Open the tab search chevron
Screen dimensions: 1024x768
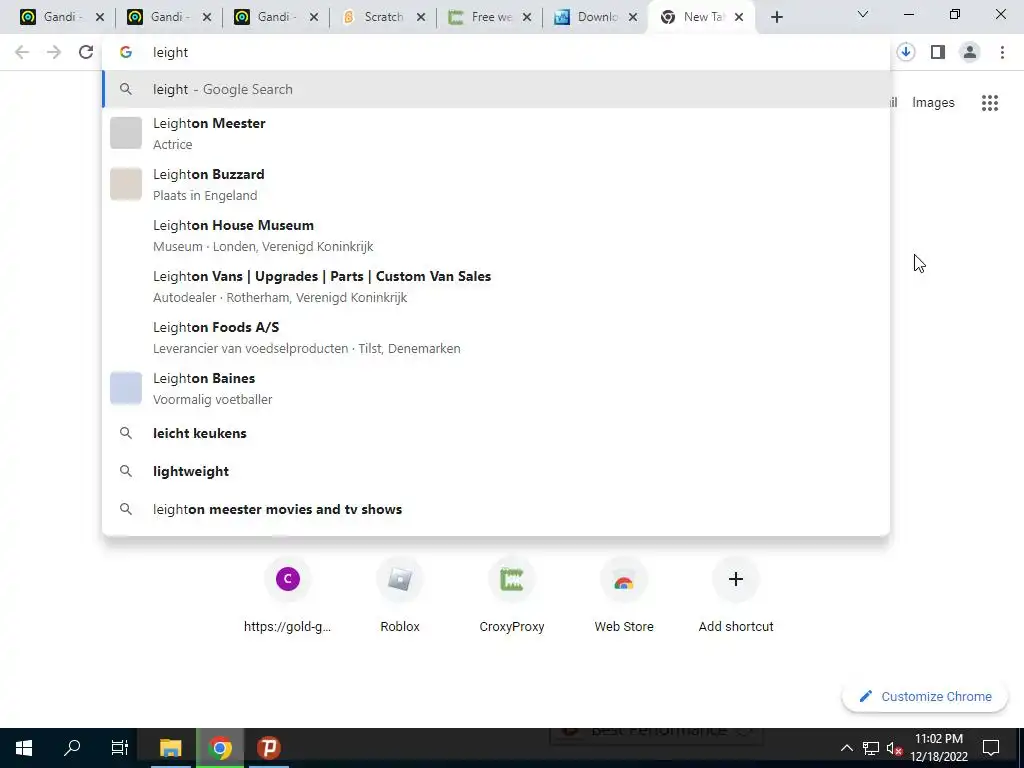[863, 14]
